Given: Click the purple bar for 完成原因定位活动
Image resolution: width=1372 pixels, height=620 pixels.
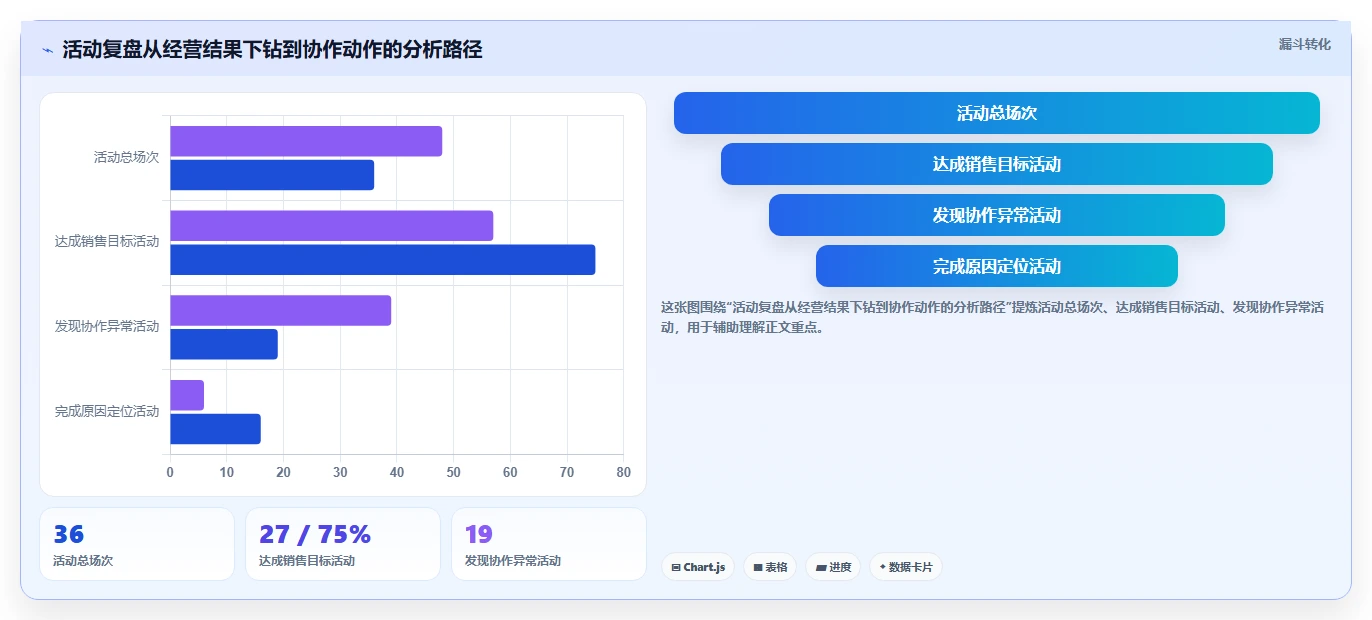Looking at the screenshot, I should click(187, 395).
